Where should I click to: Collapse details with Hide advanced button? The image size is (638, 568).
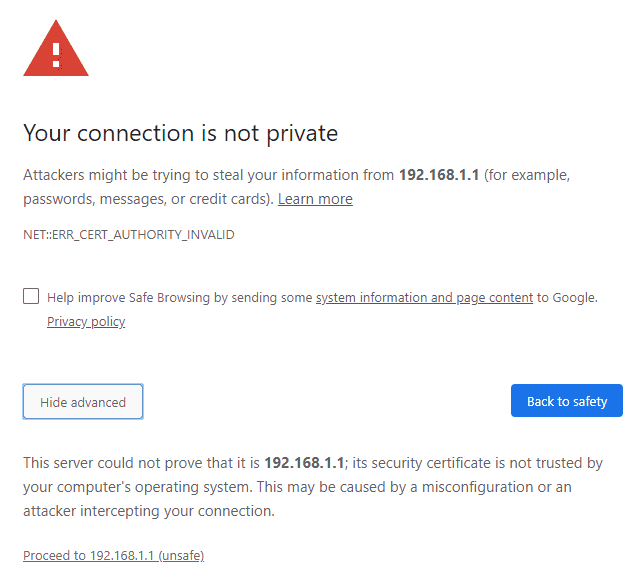(x=83, y=402)
